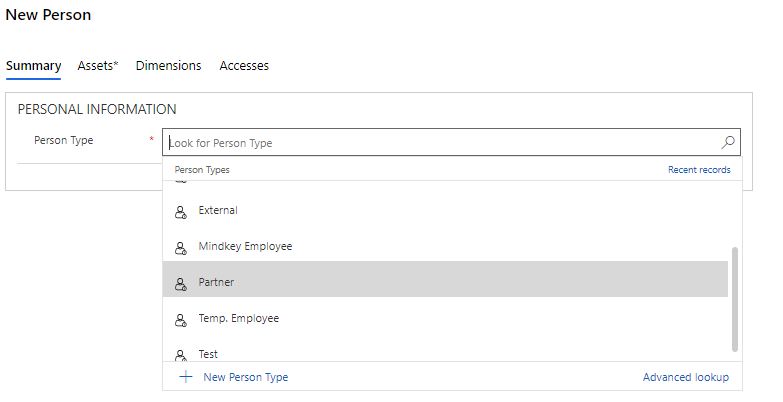
Task: Select the Mindkey Employee option
Action: click(245, 247)
